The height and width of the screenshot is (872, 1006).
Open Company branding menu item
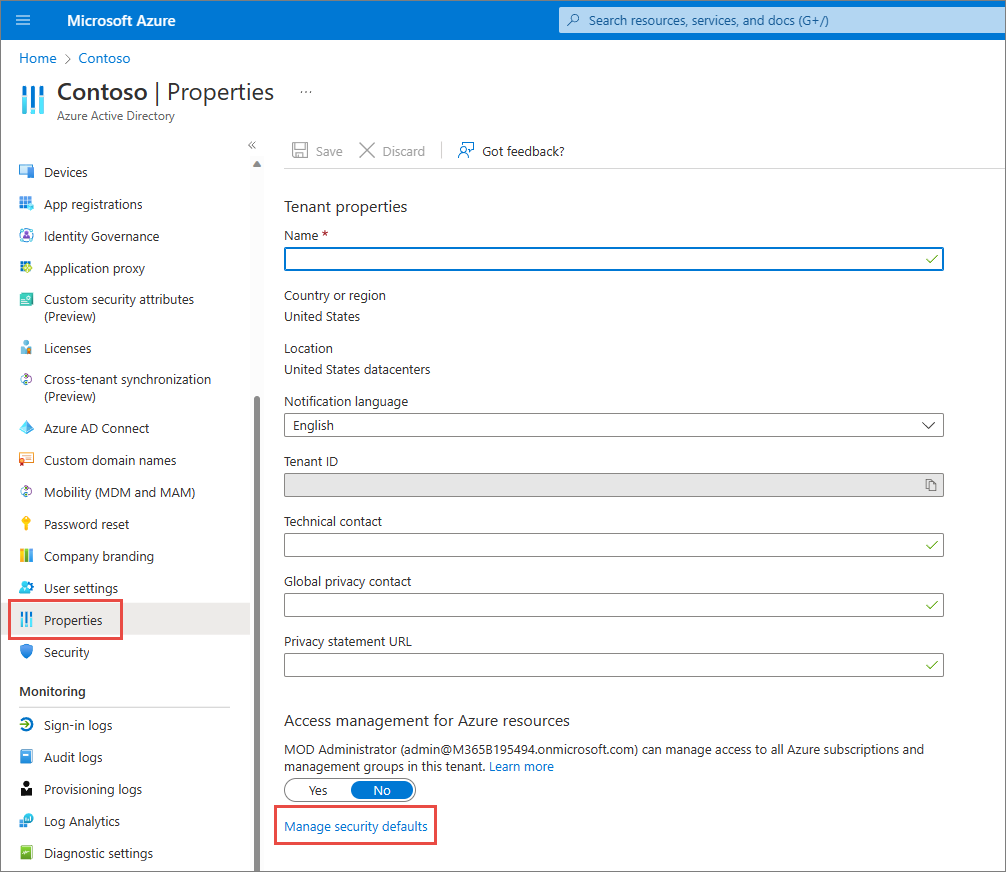click(99, 556)
